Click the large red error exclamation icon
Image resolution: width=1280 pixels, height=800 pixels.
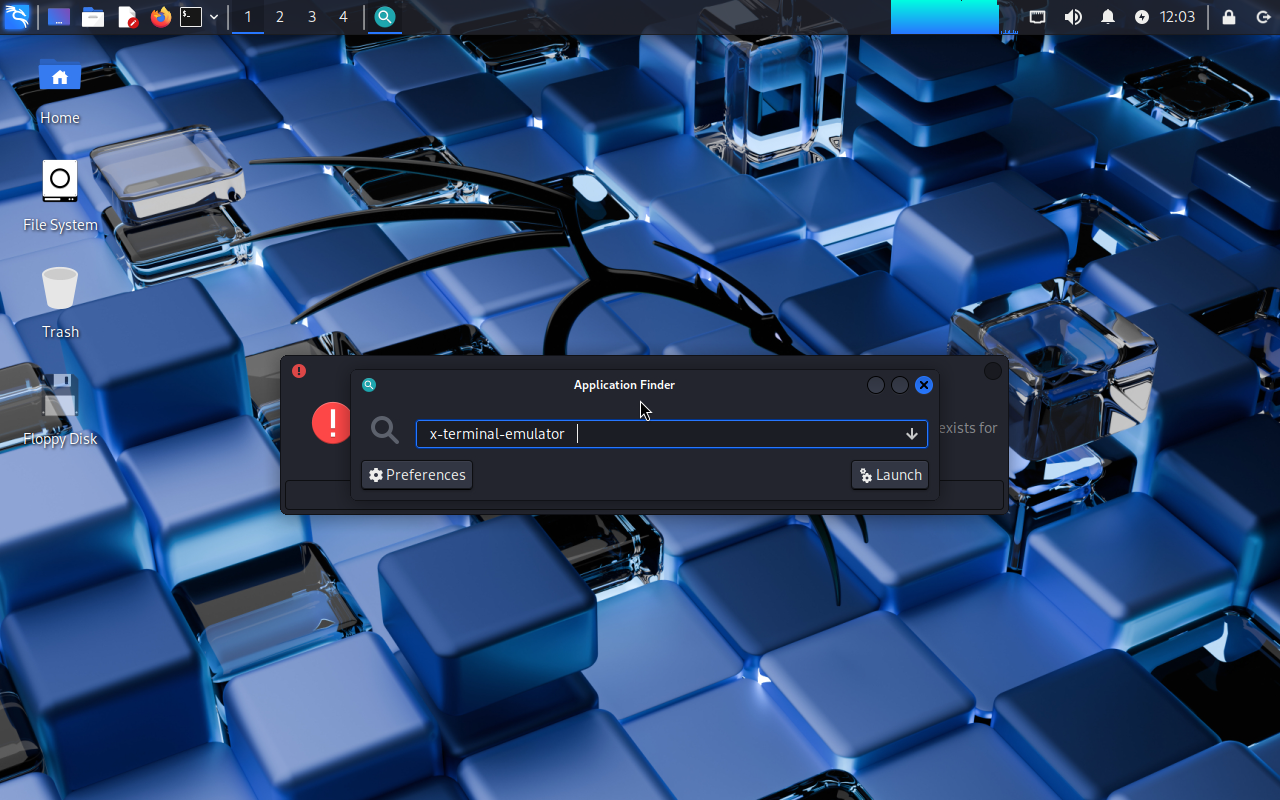[x=331, y=423]
